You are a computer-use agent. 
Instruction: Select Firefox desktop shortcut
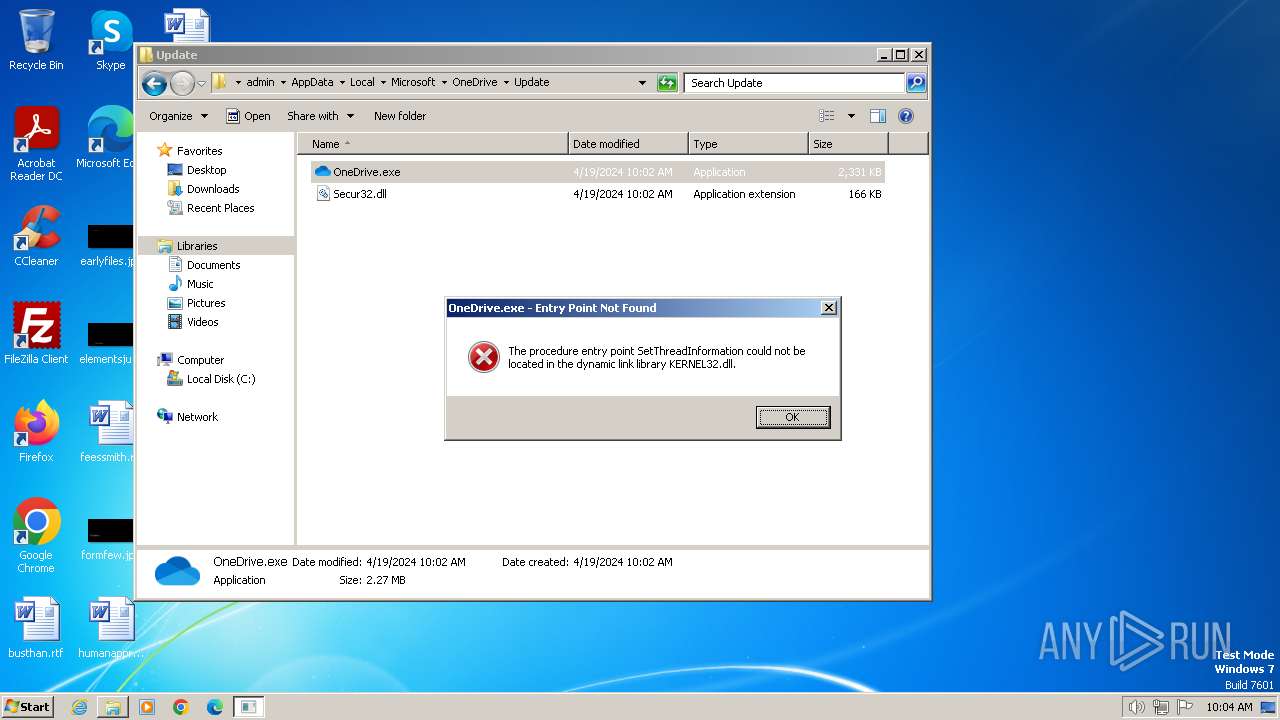(x=36, y=431)
